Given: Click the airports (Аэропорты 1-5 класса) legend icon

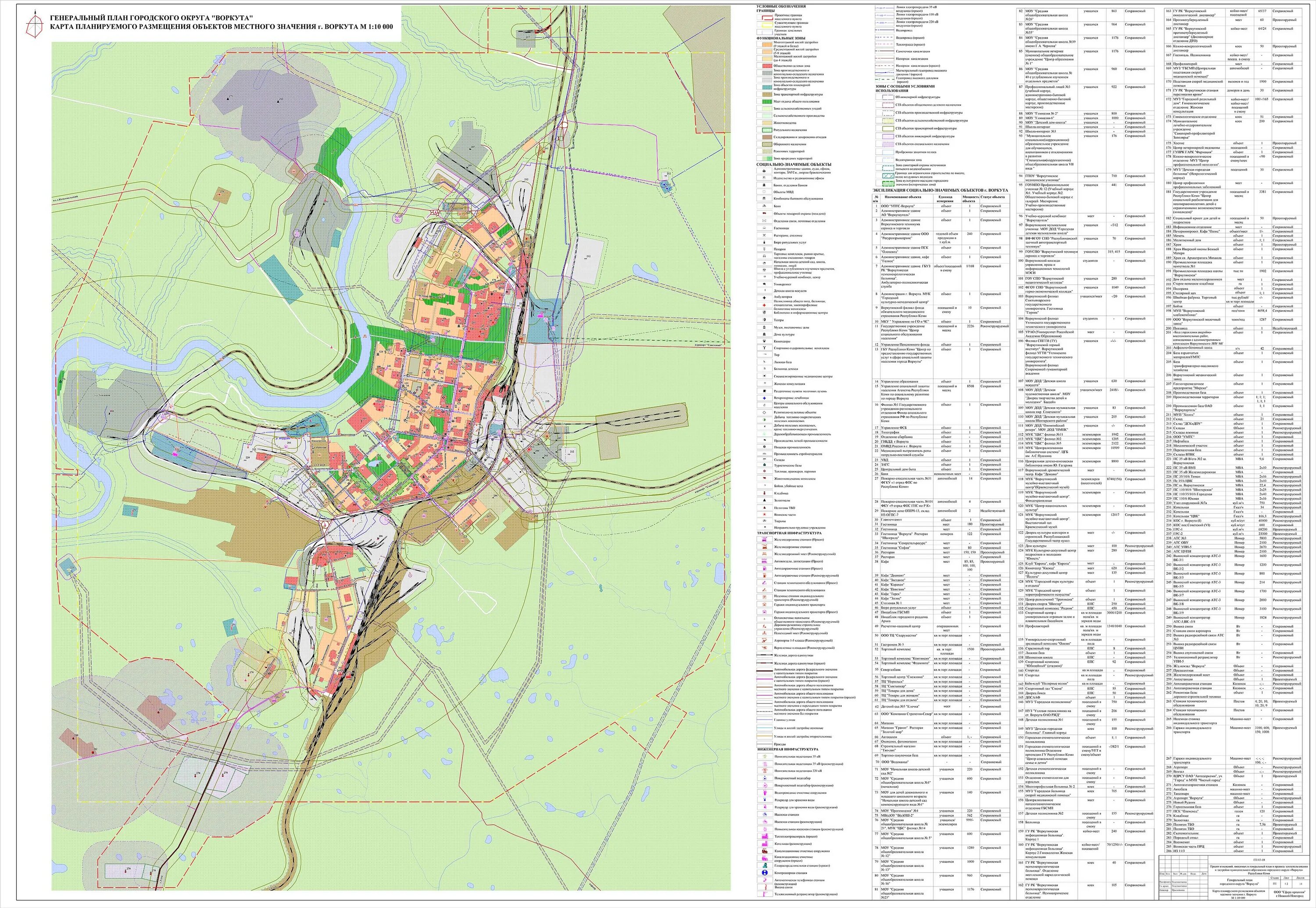Looking at the screenshot, I should 765,640.
